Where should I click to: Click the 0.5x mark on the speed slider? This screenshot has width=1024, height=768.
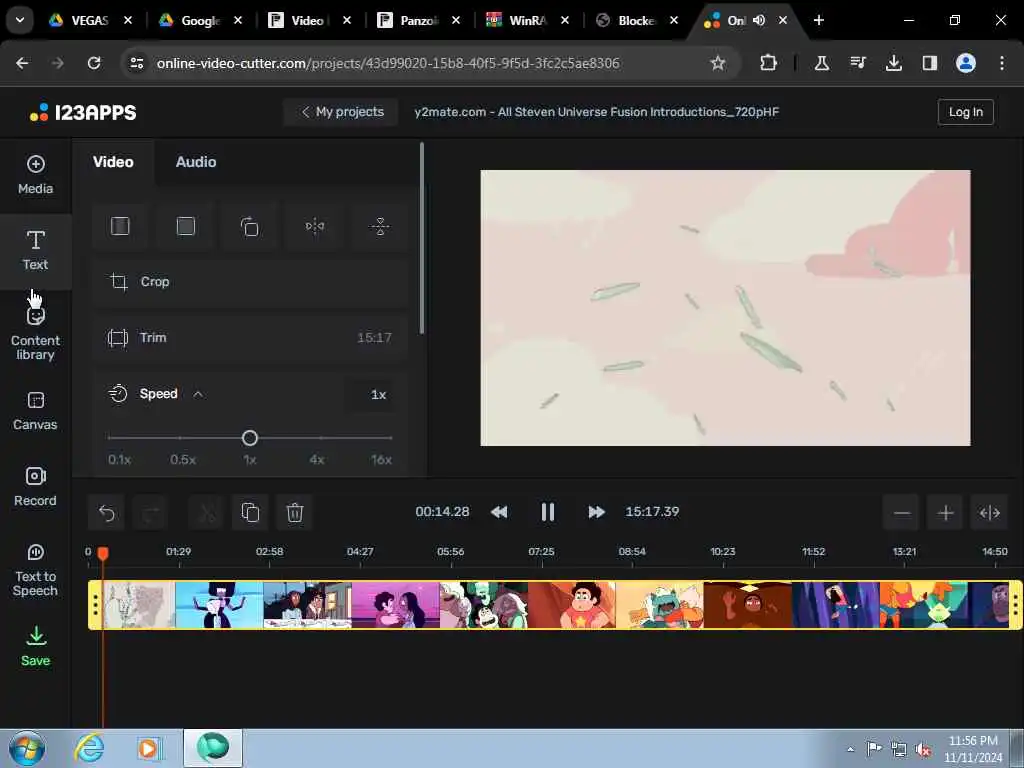point(183,459)
